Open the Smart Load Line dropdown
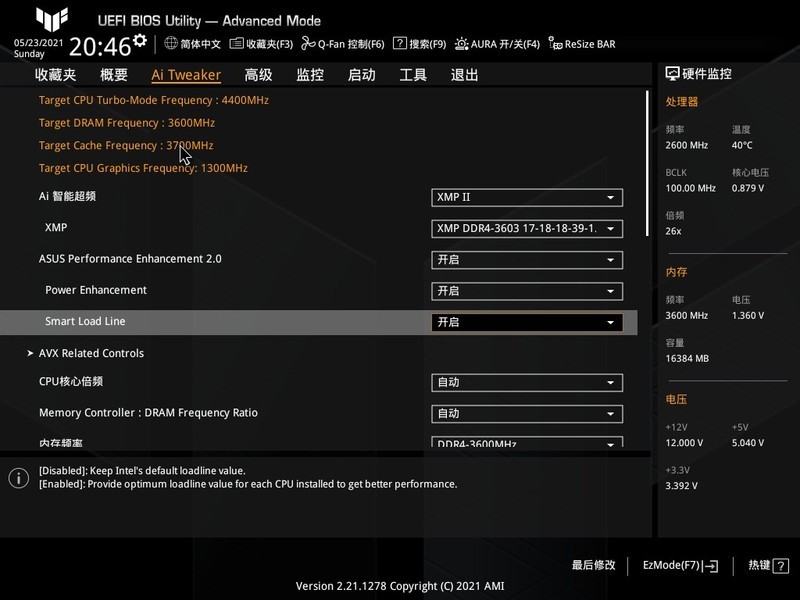This screenshot has height=600, width=800. pyautogui.click(x=527, y=322)
